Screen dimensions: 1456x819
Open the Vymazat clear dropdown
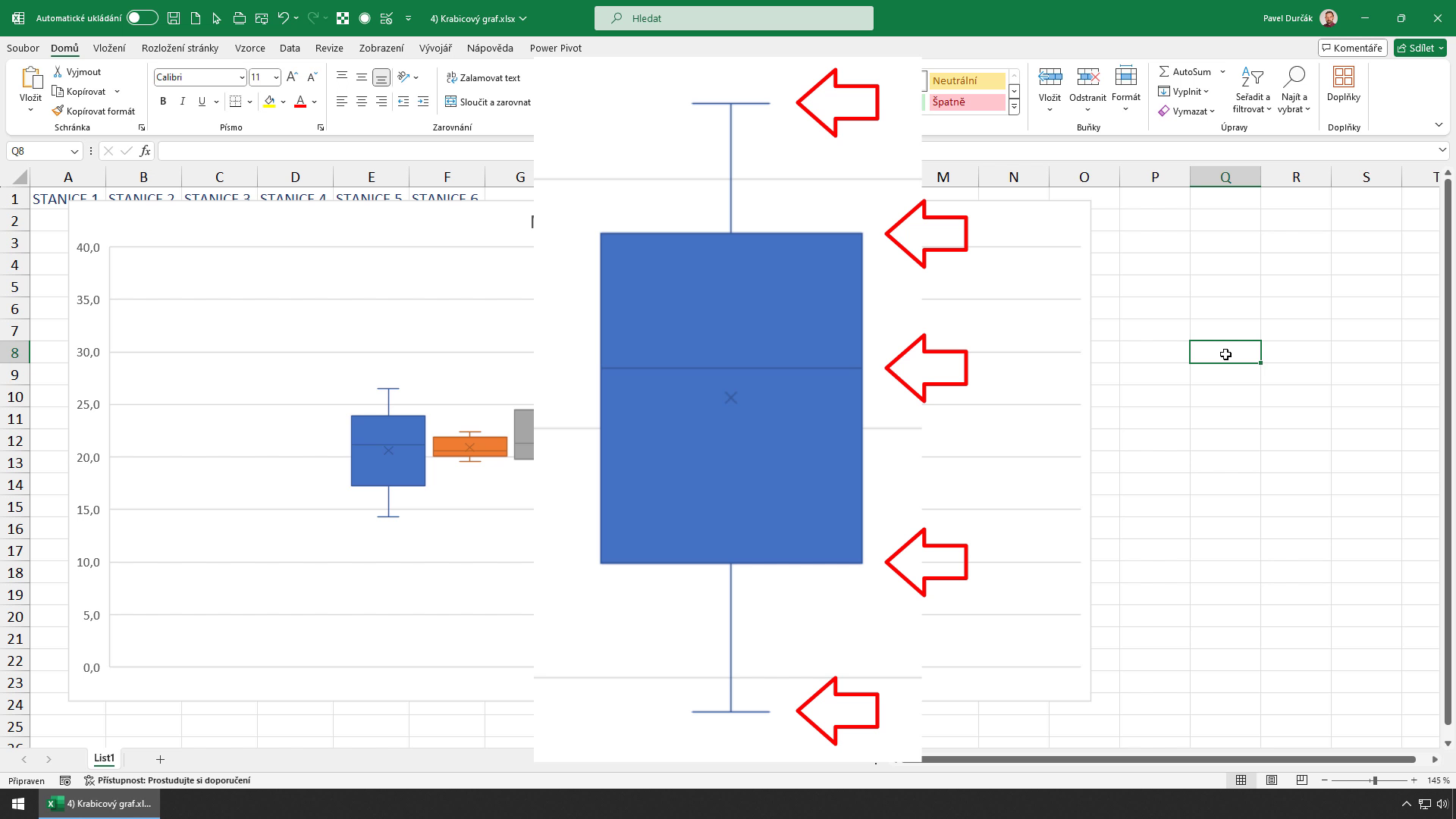click(x=1187, y=111)
